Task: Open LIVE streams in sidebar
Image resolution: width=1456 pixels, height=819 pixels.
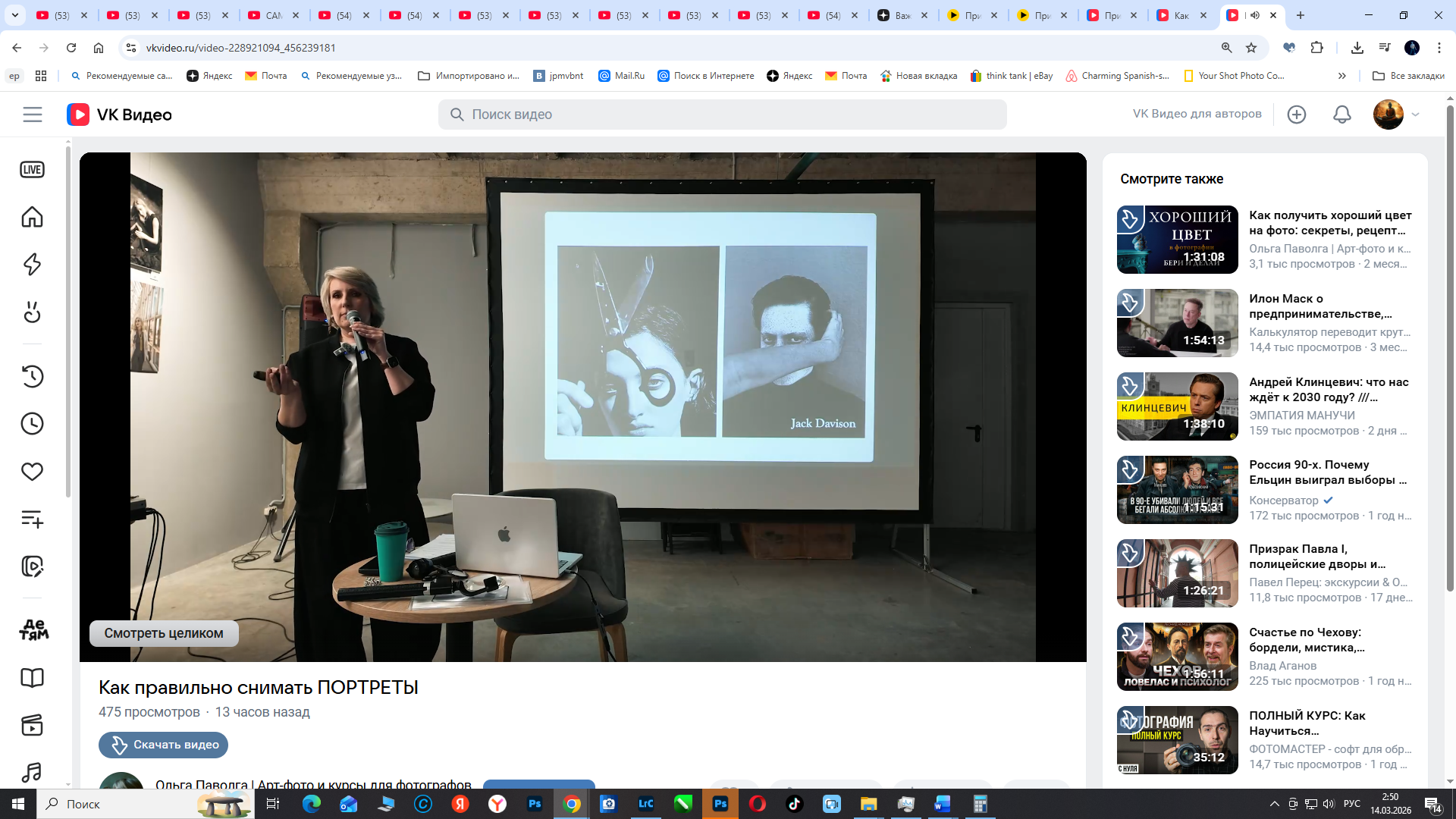Action: (32, 170)
